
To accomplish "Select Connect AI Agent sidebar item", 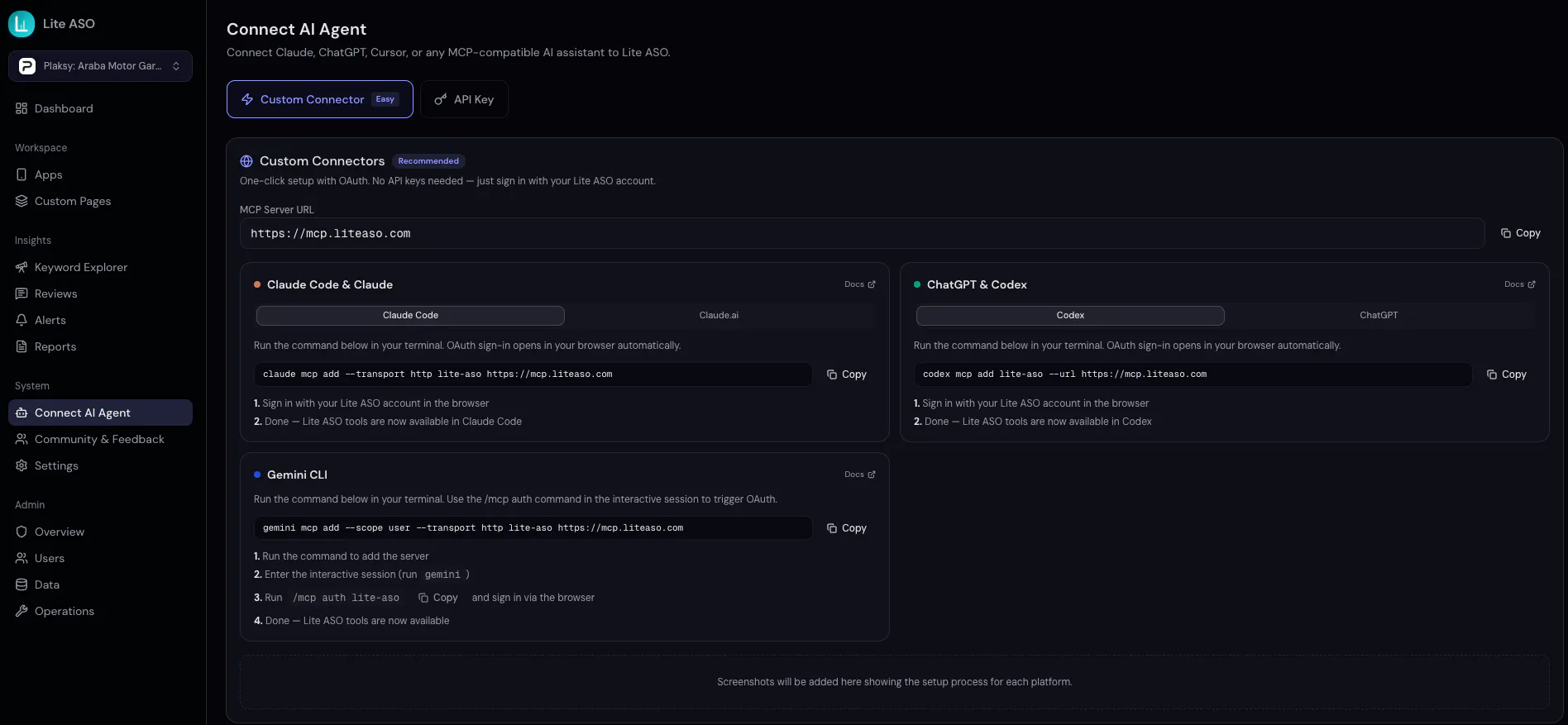I will 100,413.
